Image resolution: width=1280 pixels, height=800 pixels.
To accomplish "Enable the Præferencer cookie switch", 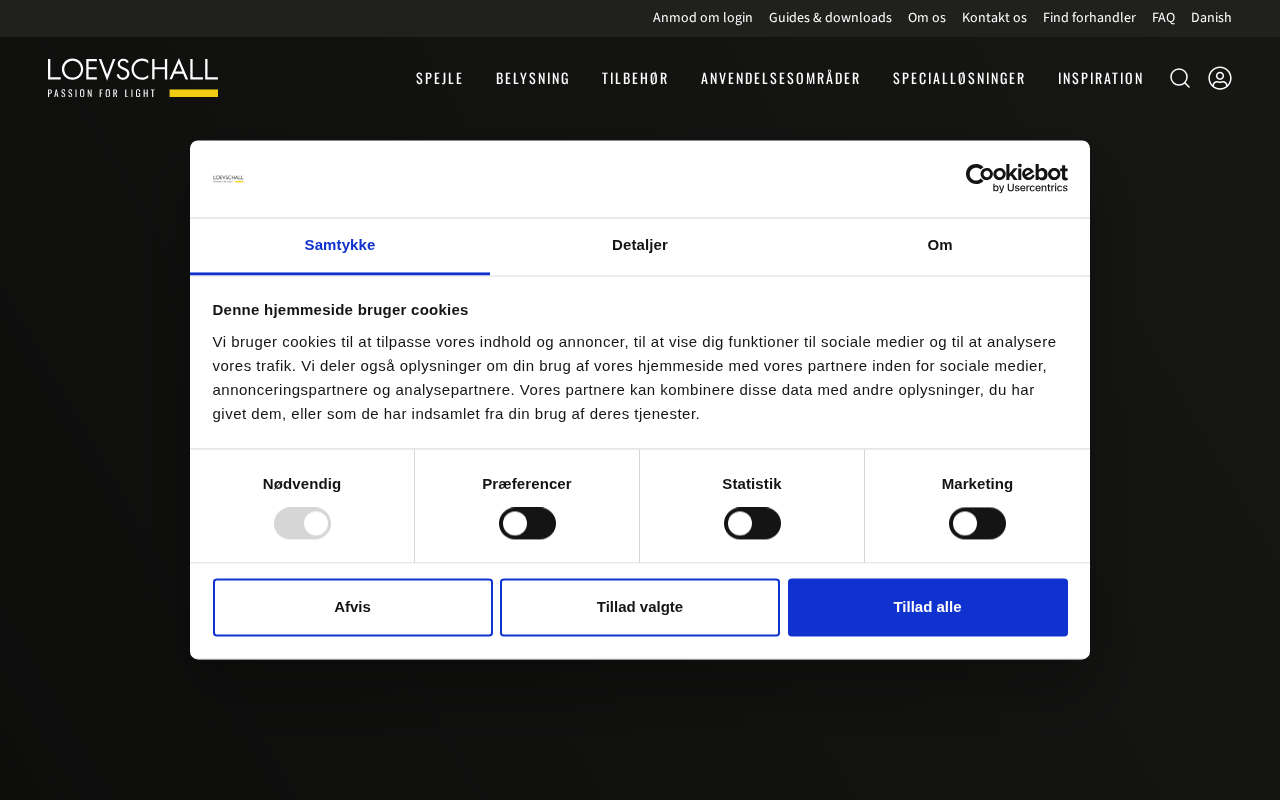I will point(527,523).
